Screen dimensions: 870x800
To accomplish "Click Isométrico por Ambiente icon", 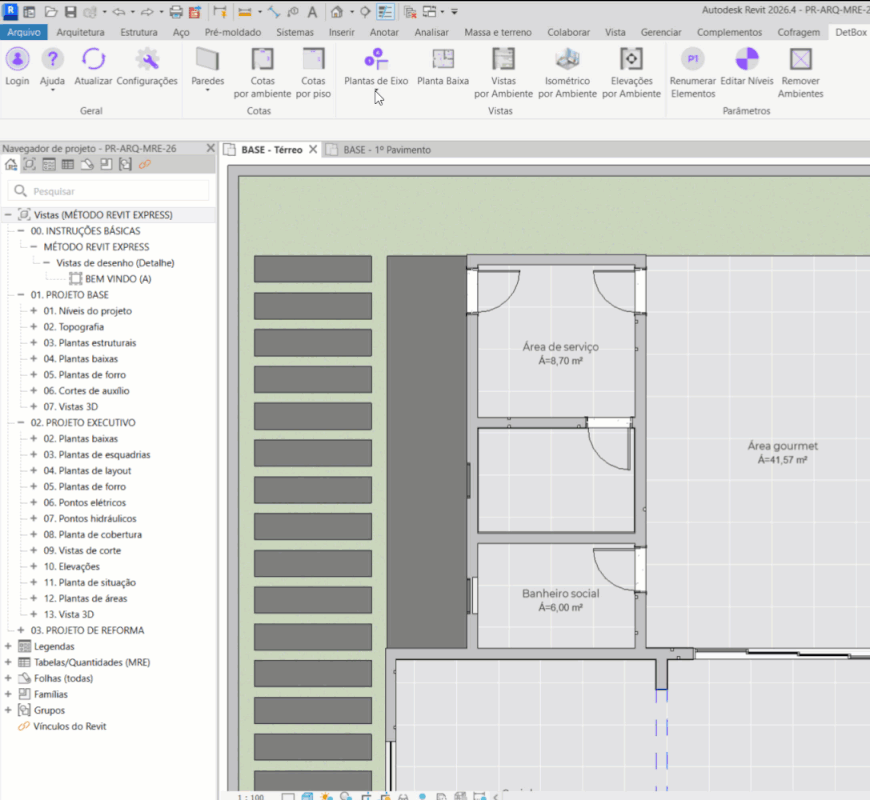I will 568,59.
